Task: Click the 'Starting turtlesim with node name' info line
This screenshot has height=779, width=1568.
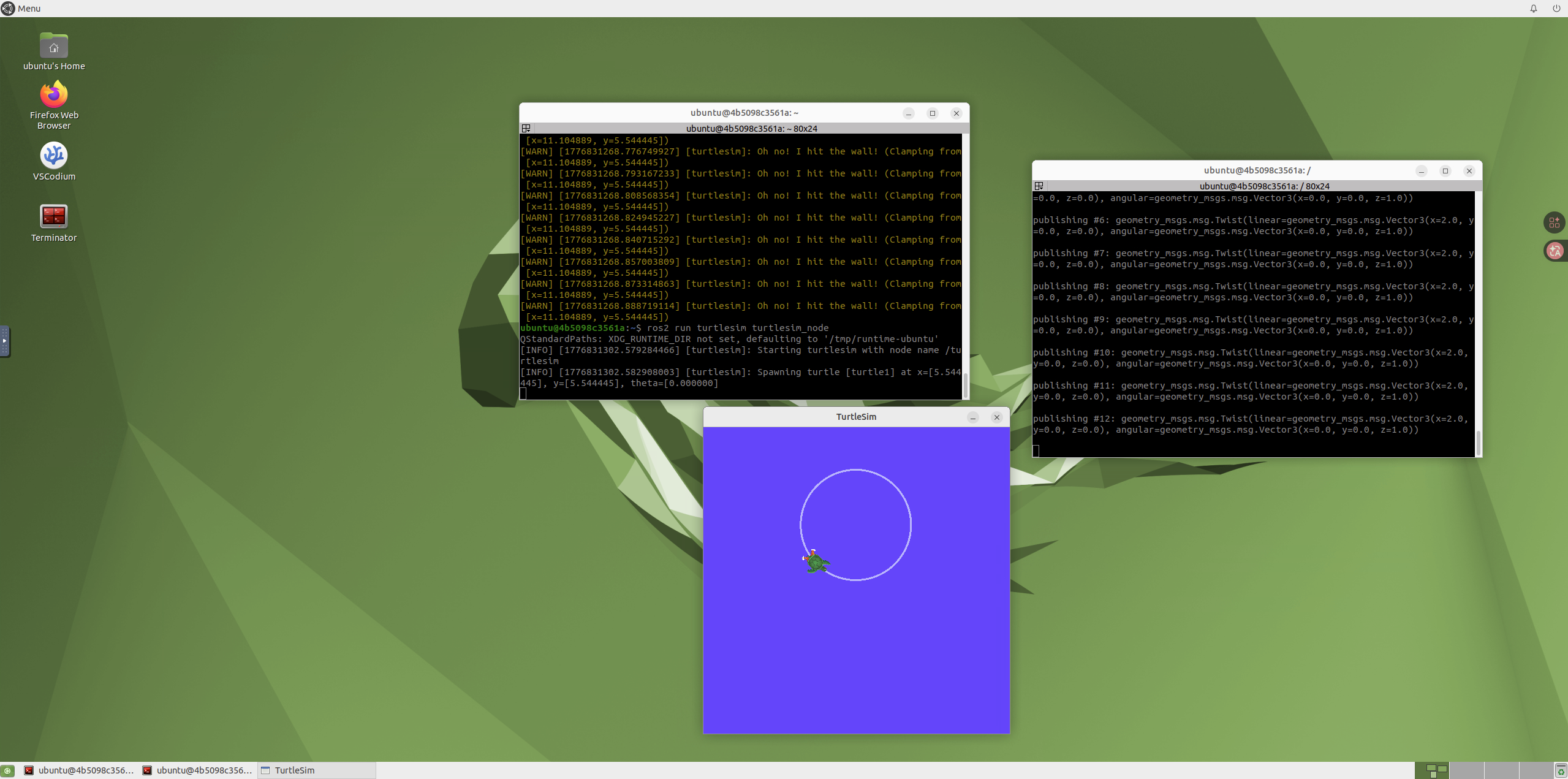Action: coord(740,355)
